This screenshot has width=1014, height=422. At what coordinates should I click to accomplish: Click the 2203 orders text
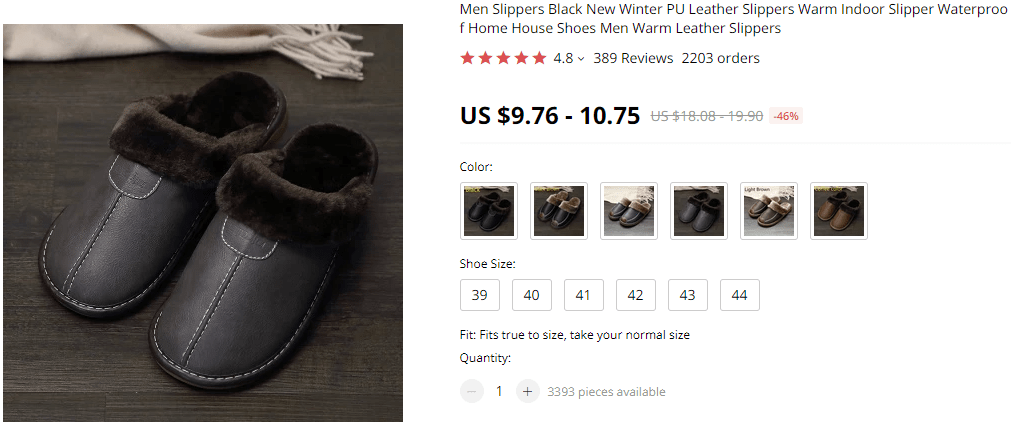(x=720, y=58)
